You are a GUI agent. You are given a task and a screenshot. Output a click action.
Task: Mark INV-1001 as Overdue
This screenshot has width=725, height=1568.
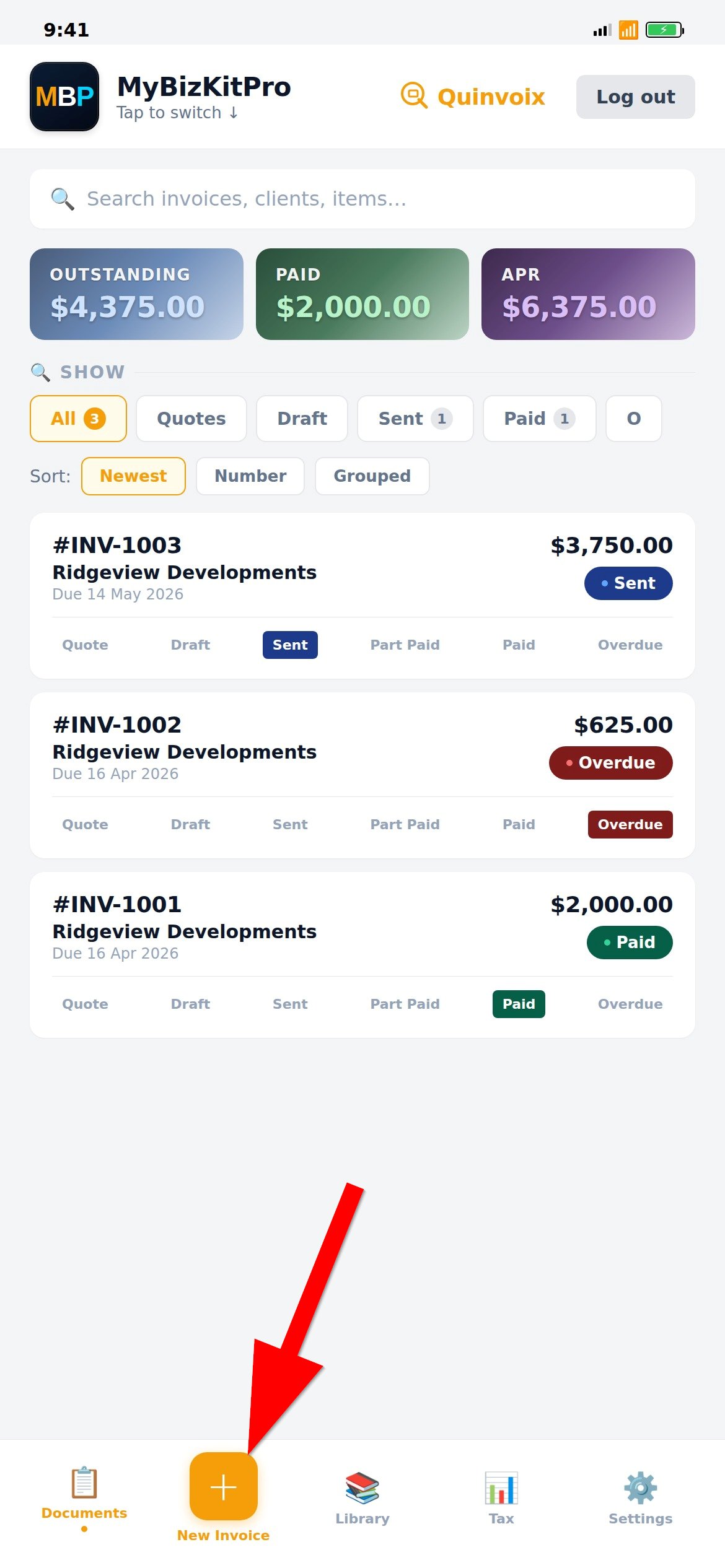pyautogui.click(x=630, y=1004)
